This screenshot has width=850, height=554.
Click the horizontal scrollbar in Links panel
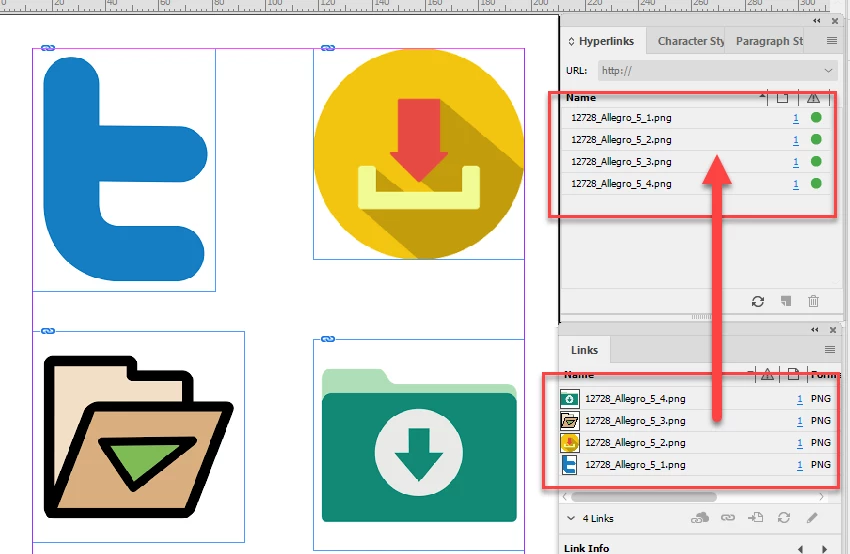(x=644, y=497)
